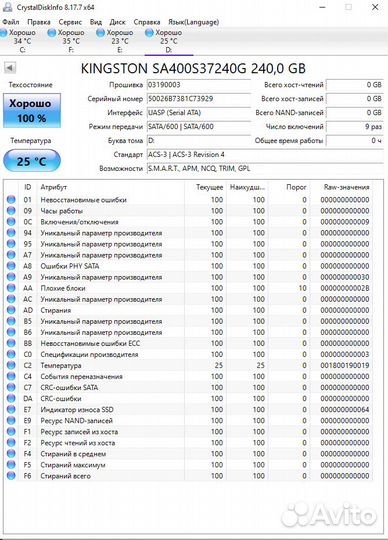This screenshot has height=540, width=388.
Task: Click the Режим передачи field SATA/600
Action: pyautogui.click(x=199, y=127)
